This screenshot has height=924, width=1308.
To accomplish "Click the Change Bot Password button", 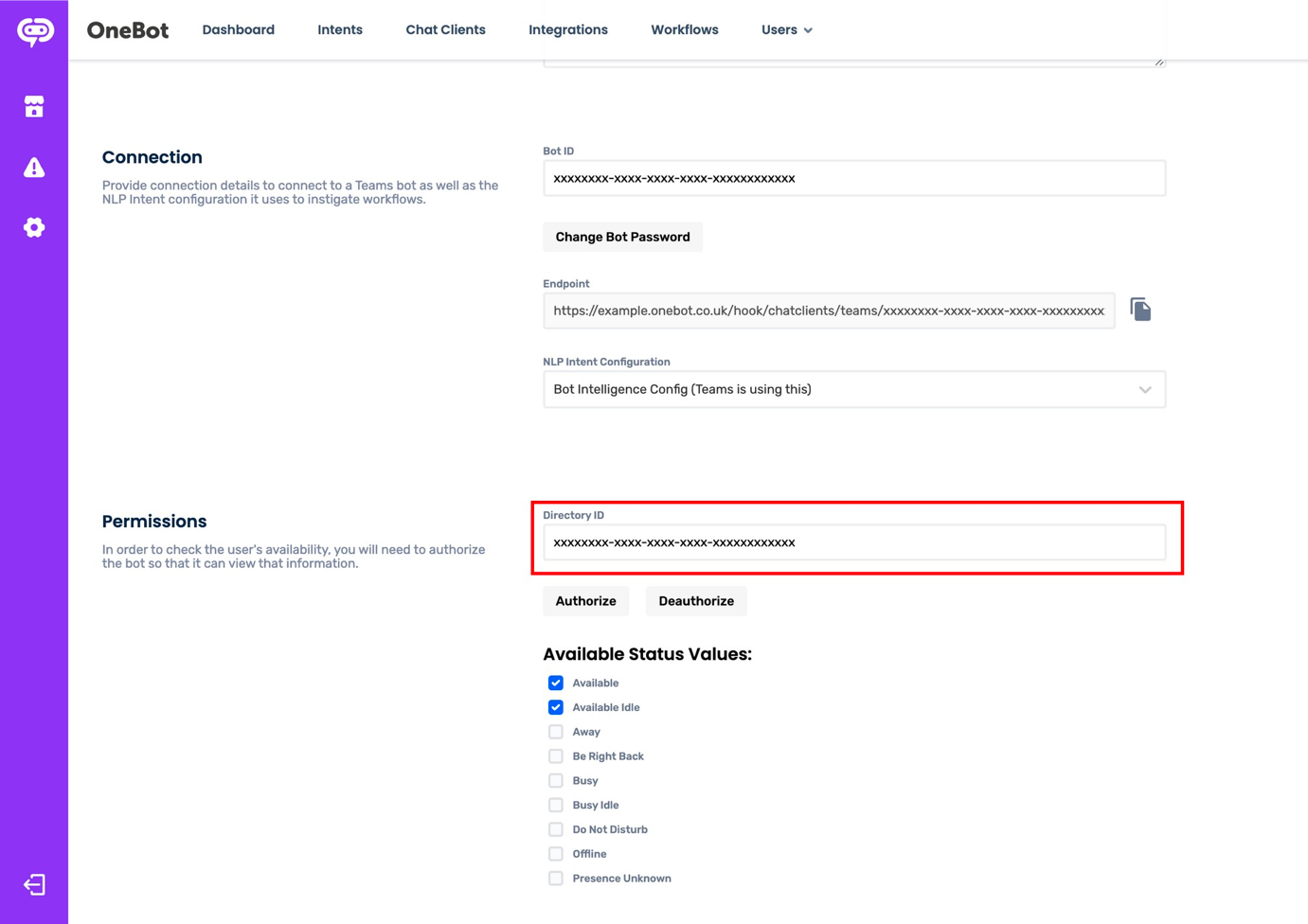I will (623, 237).
